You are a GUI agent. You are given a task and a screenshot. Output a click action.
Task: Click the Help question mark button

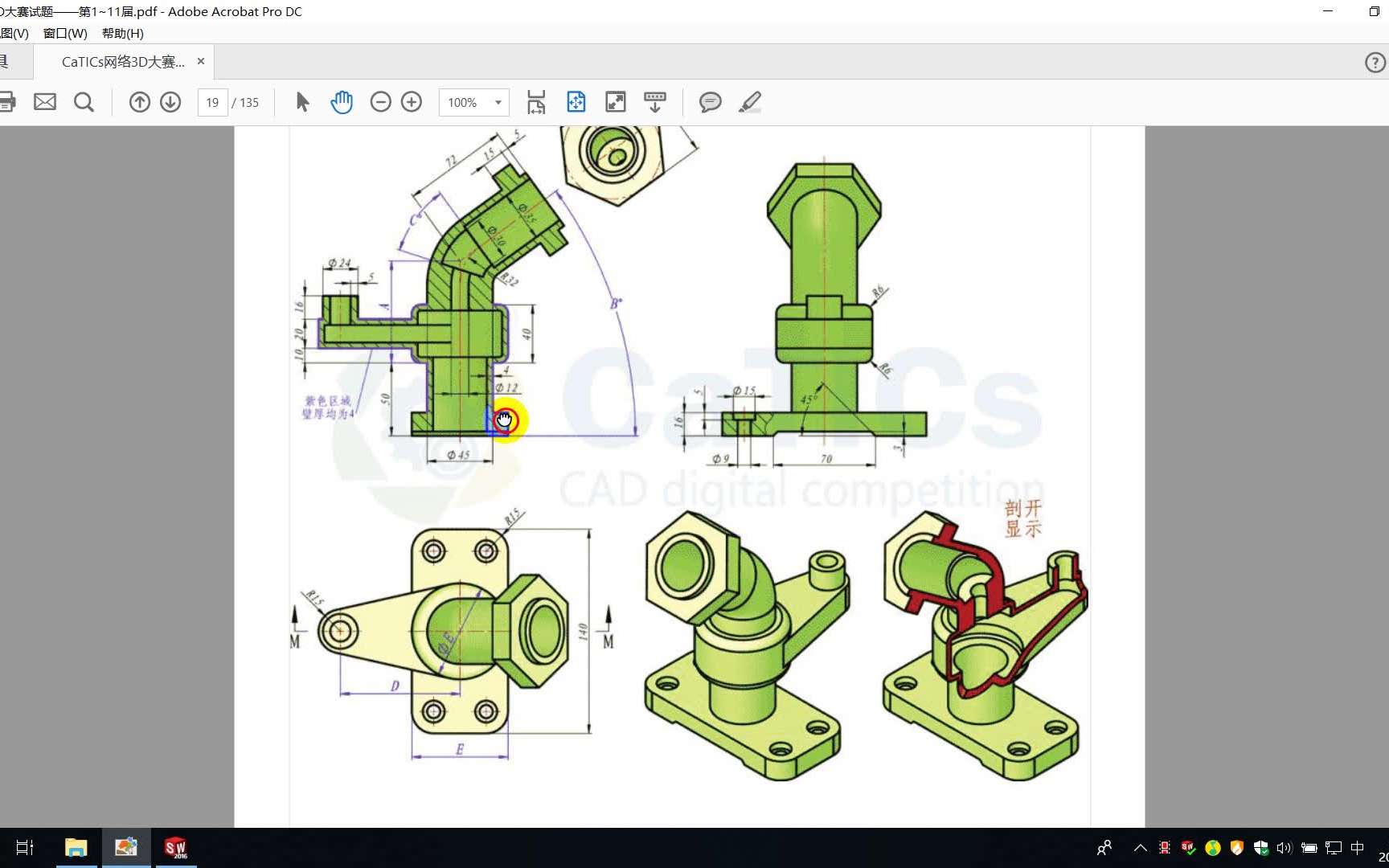(x=1375, y=62)
